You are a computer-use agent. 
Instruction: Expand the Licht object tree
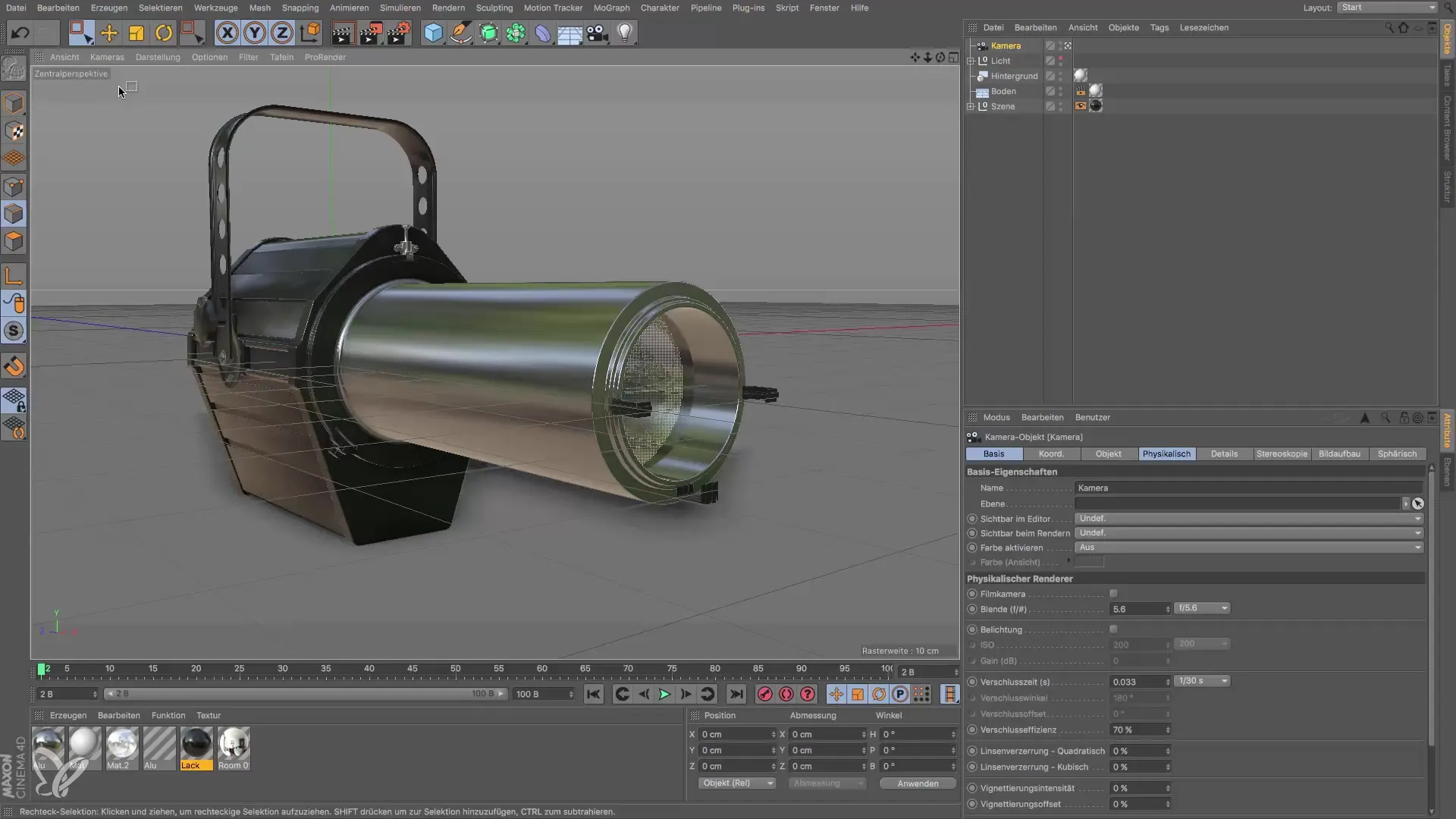(971, 61)
